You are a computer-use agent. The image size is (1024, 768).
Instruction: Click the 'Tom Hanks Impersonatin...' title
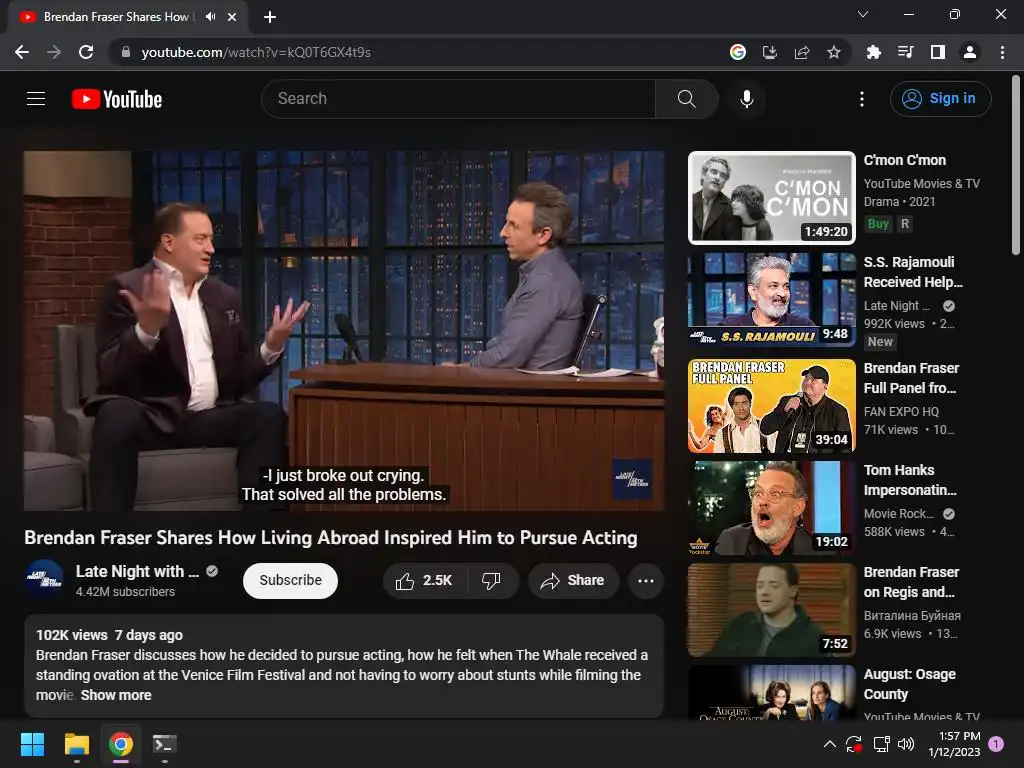point(910,480)
